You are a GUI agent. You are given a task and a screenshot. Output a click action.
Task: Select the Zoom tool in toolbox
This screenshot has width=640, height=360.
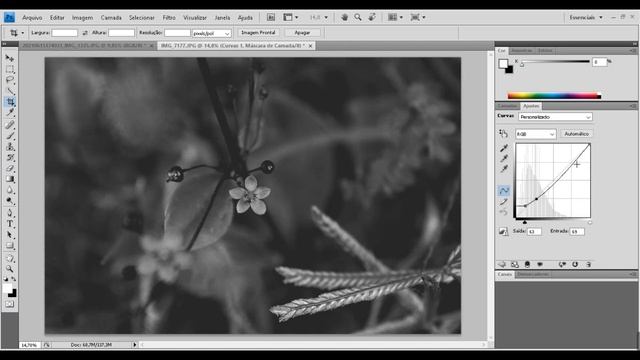[x=9, y=269]
